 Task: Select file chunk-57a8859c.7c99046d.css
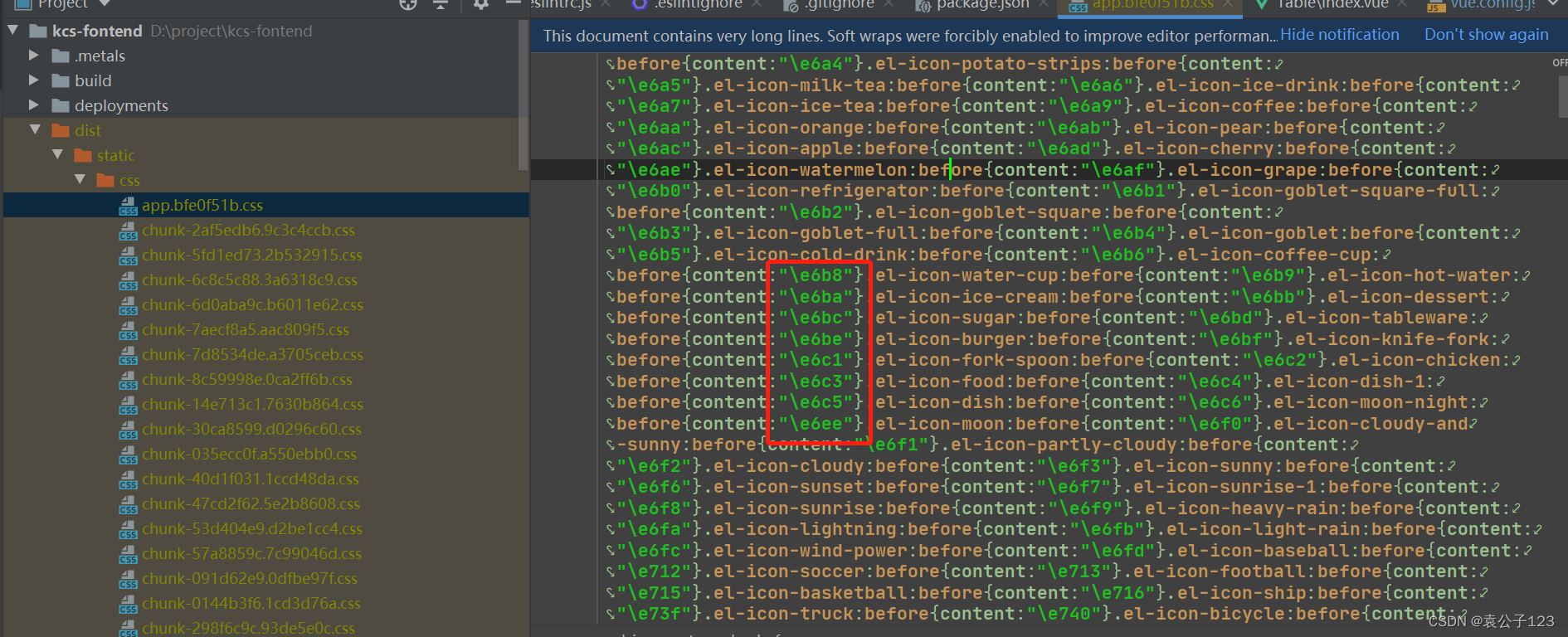pyautogui.click(x=251, y=554)
